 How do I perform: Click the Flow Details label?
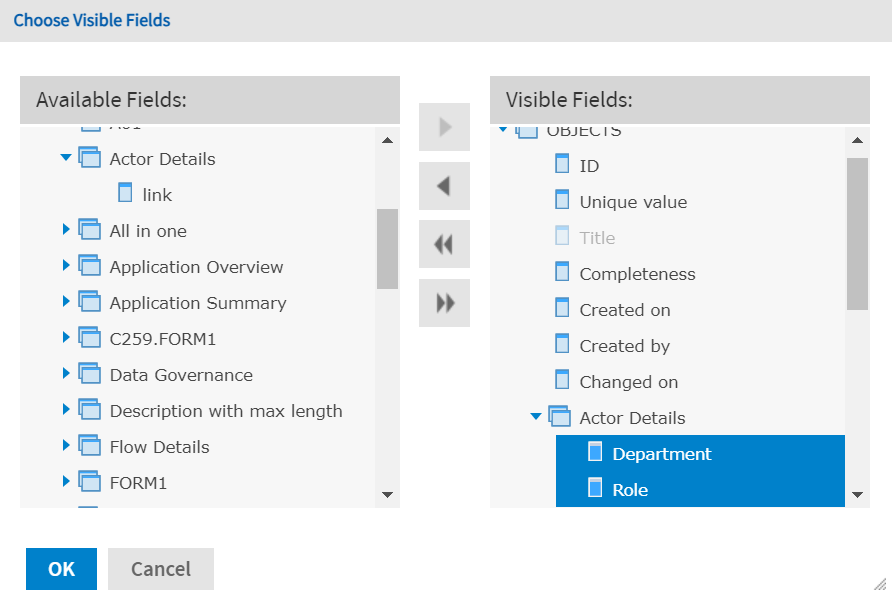(x=159, y=447)
